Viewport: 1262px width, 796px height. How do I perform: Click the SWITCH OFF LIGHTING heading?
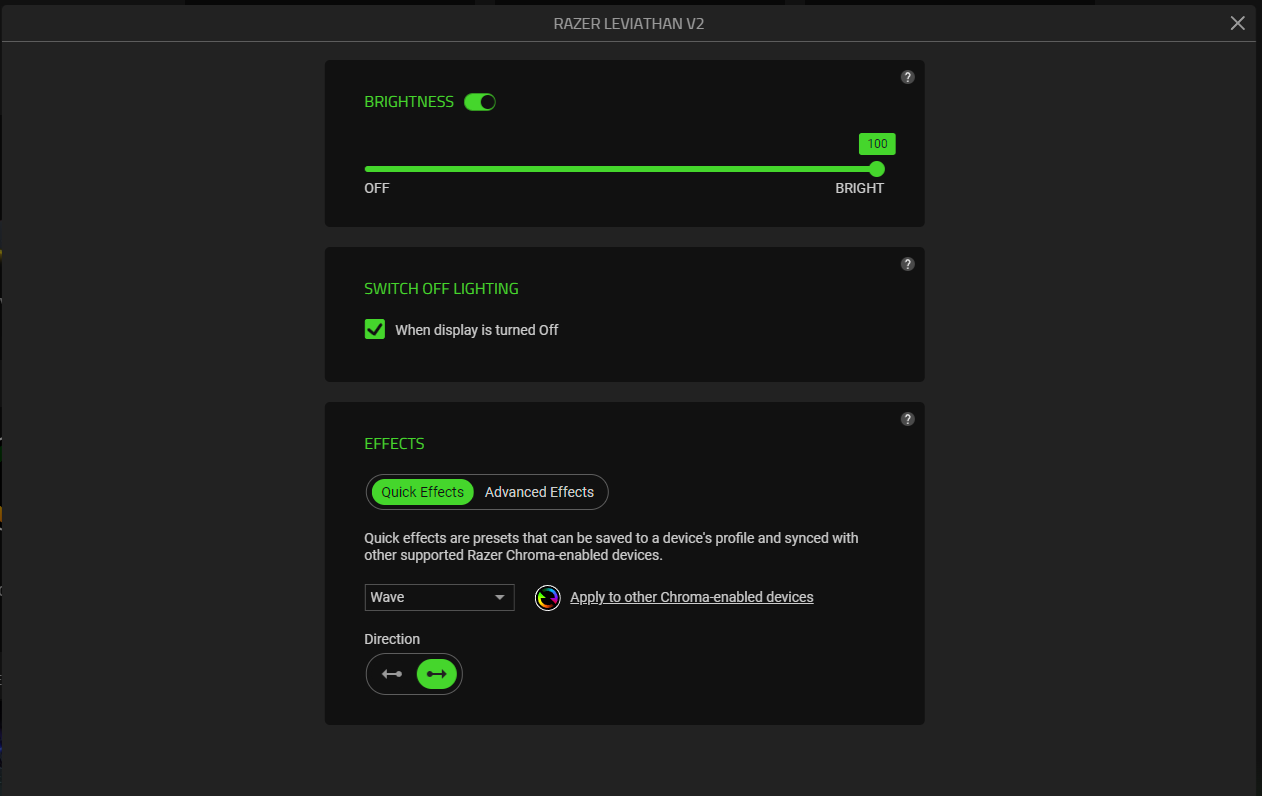click(441, 289)
